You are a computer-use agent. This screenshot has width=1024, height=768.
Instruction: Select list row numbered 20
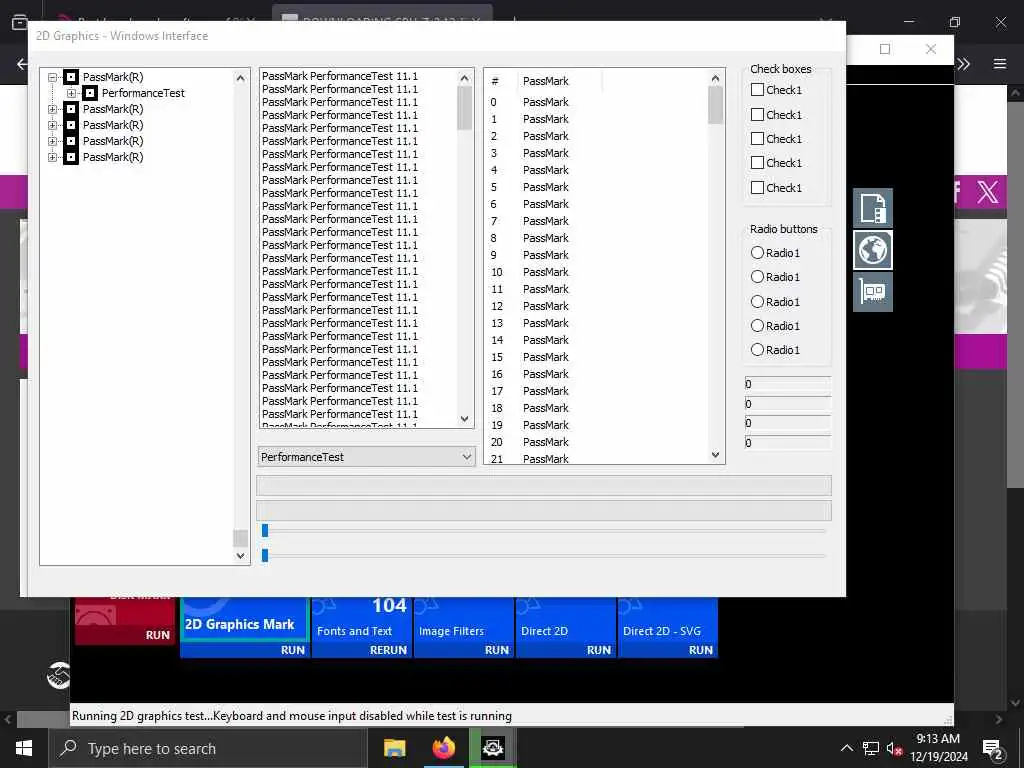(x=598, y=441)
